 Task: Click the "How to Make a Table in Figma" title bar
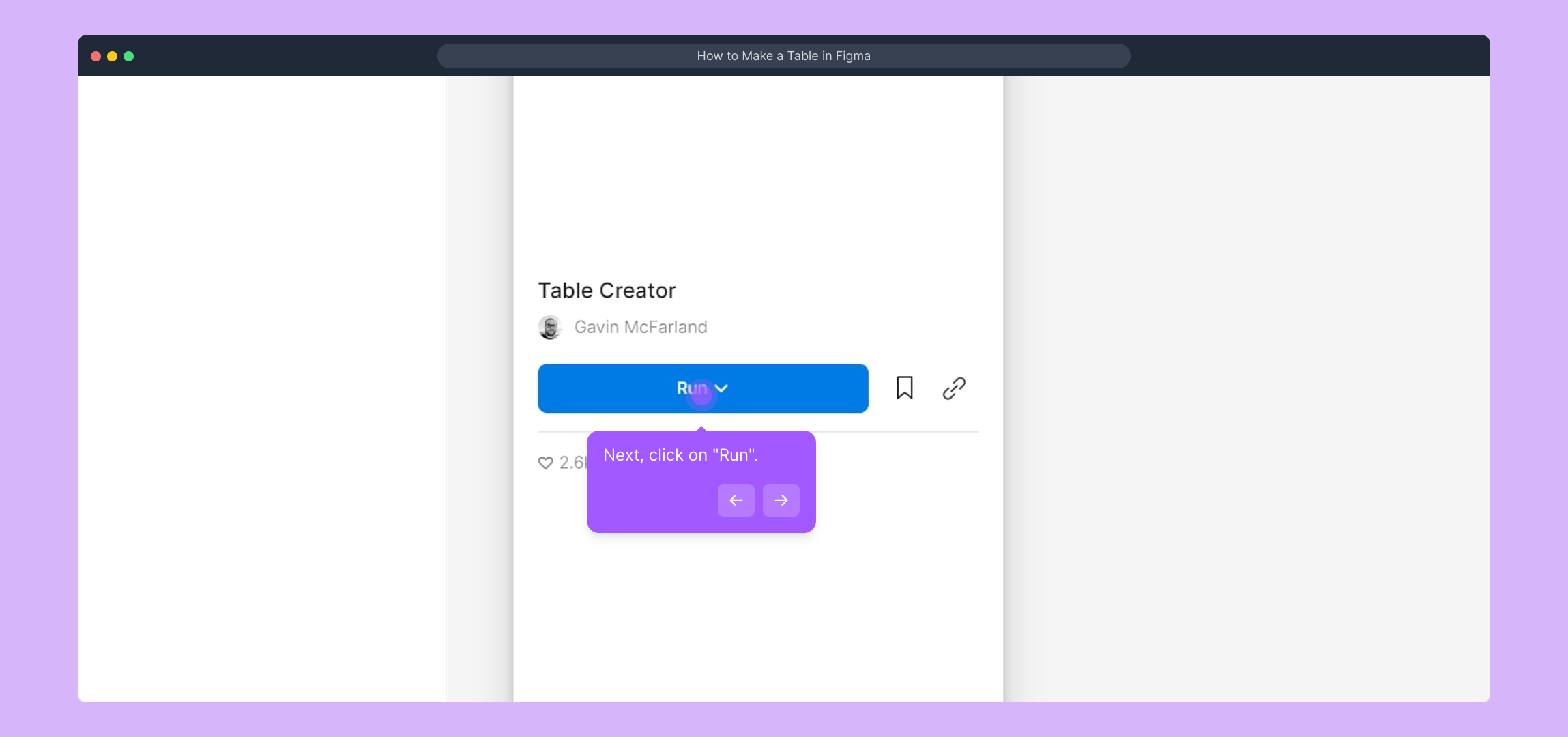click(783, 56)
